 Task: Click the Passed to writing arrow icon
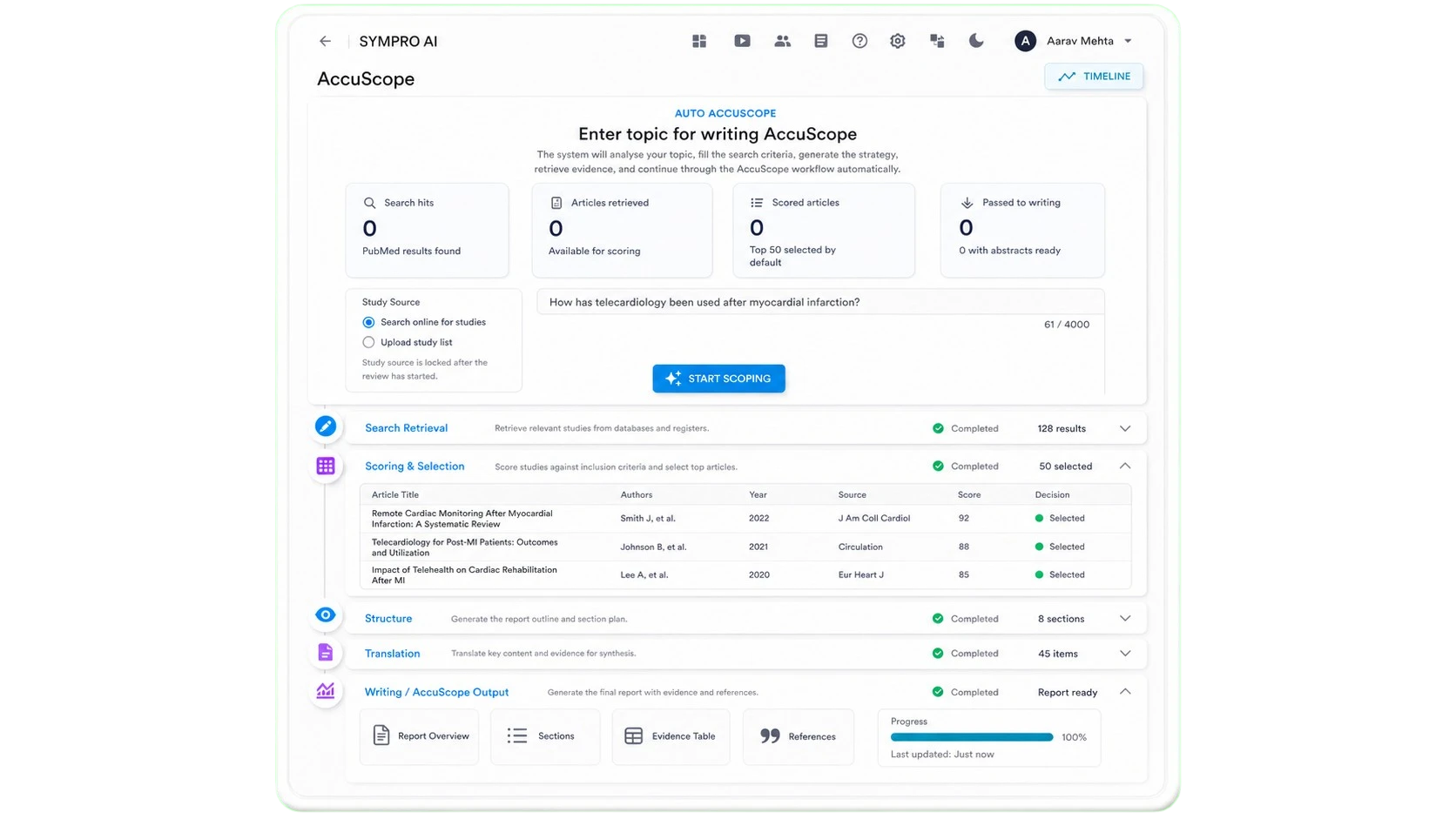click(x=967, y=203)
